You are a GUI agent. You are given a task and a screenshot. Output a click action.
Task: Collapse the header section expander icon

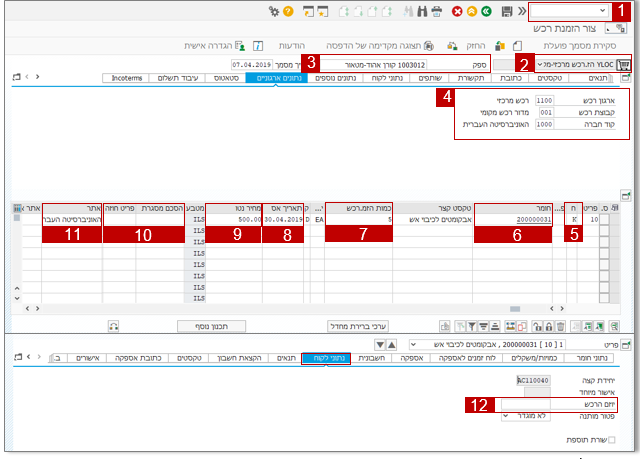[625, 78]
